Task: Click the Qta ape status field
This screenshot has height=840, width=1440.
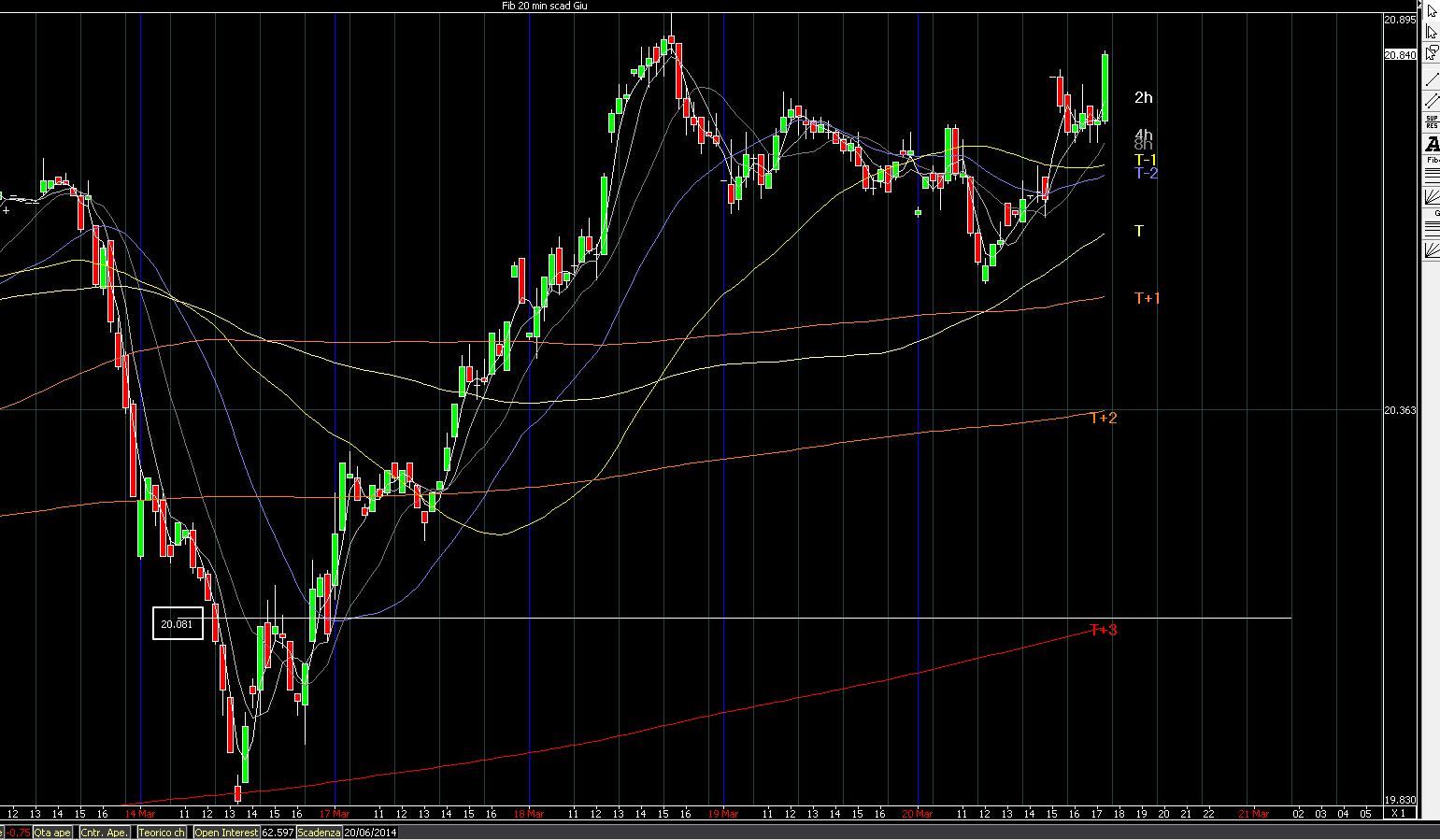Action: (x=52, y=833)
